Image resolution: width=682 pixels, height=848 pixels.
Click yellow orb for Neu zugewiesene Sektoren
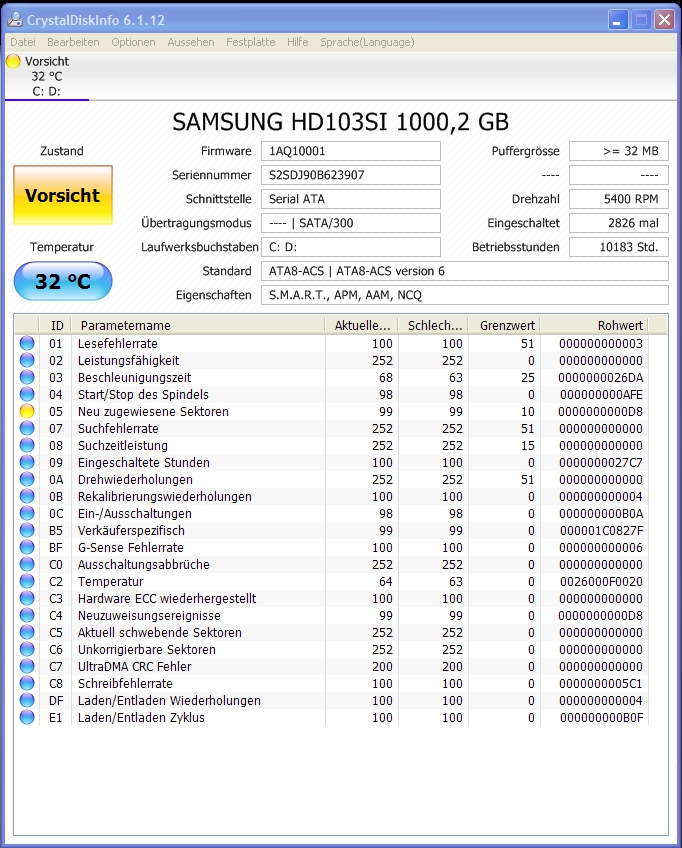click(27, 412)
